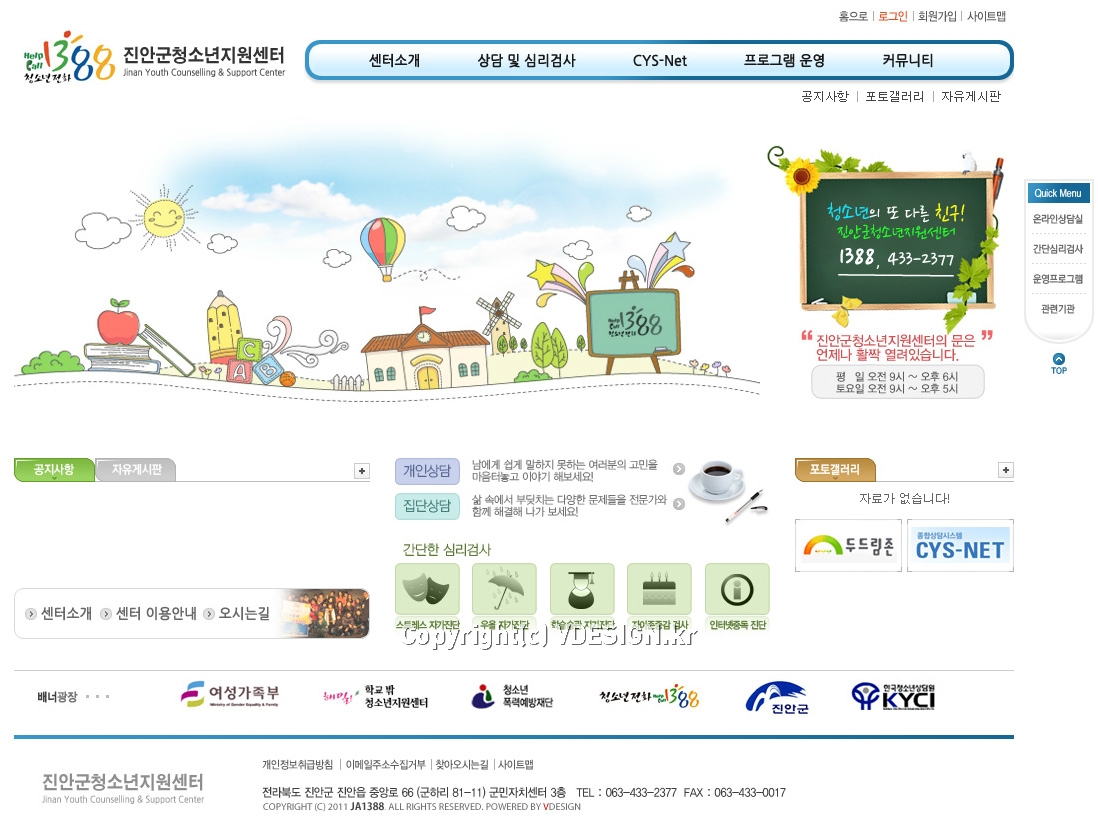Open 찾아오시는길 in the footer
Screen dimensions: 1098x823
(461, 764)
